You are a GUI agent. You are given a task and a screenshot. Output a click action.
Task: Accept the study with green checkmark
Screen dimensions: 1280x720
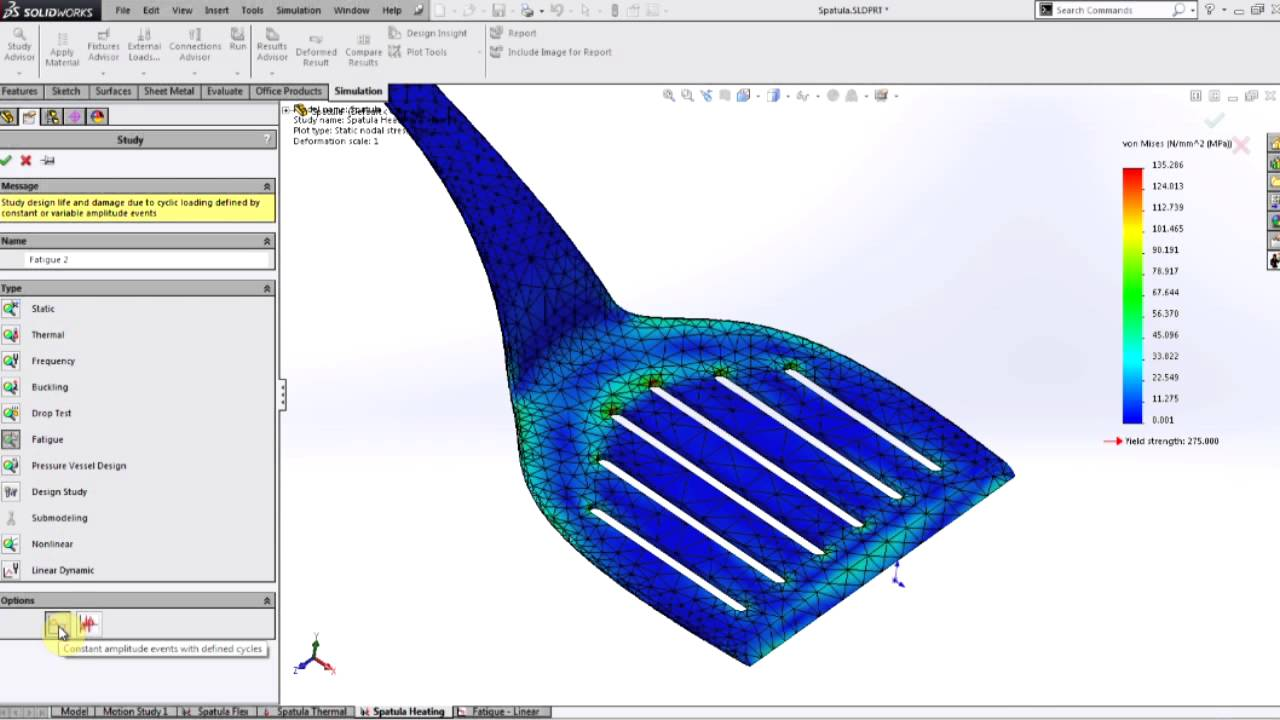(x=6, y=160)
